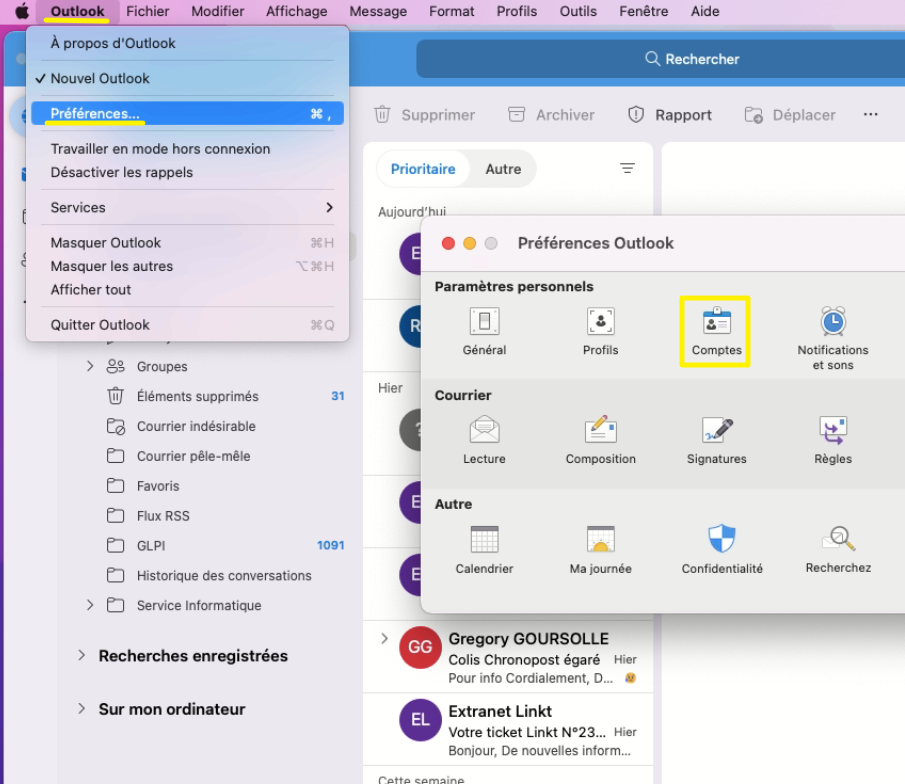Viewport: 905px width, 784px height.
Task: Open the Recherchez preferences icon
Action: (838, 550)
